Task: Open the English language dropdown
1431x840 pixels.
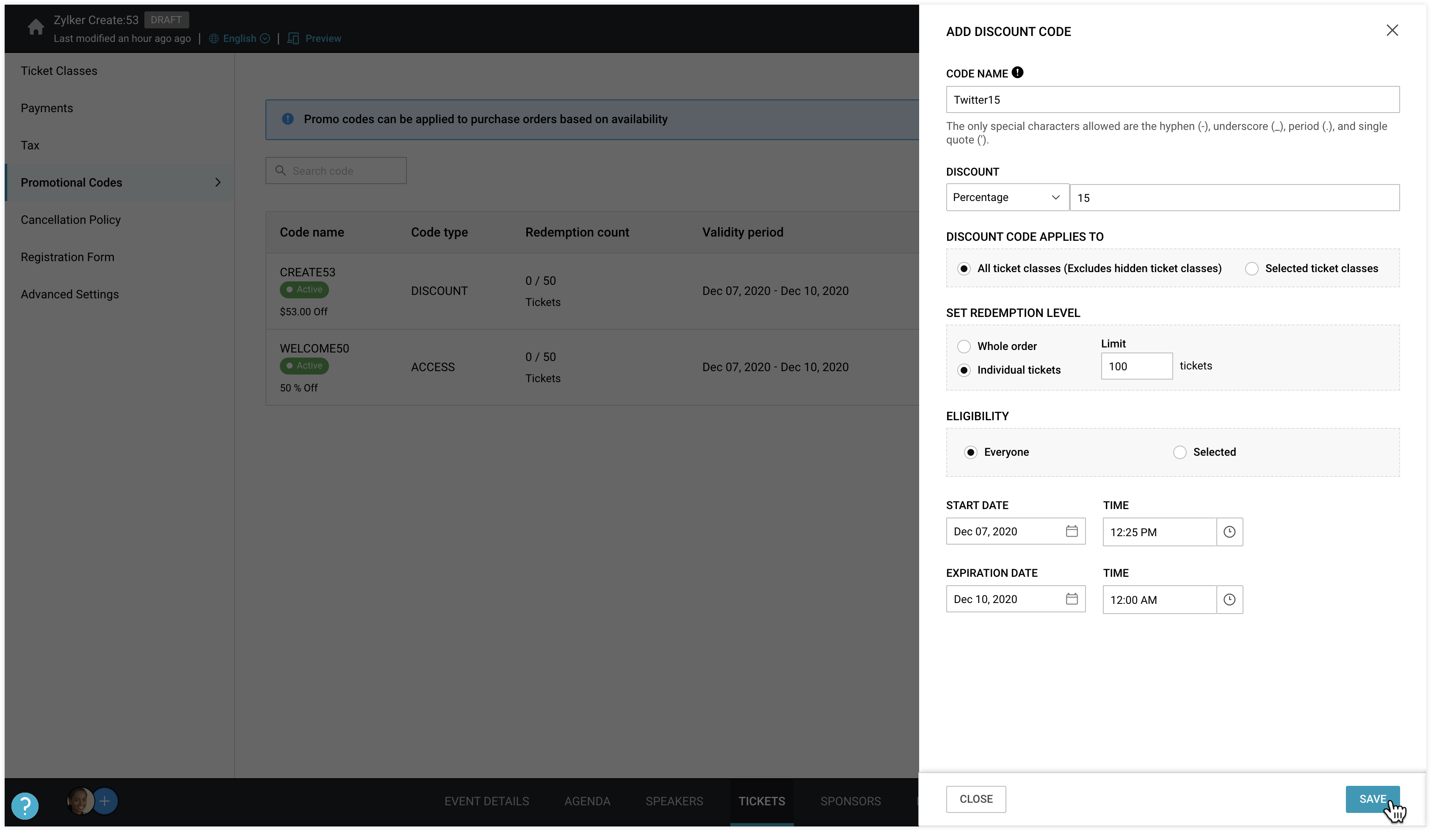Action: tap(240, 39)
